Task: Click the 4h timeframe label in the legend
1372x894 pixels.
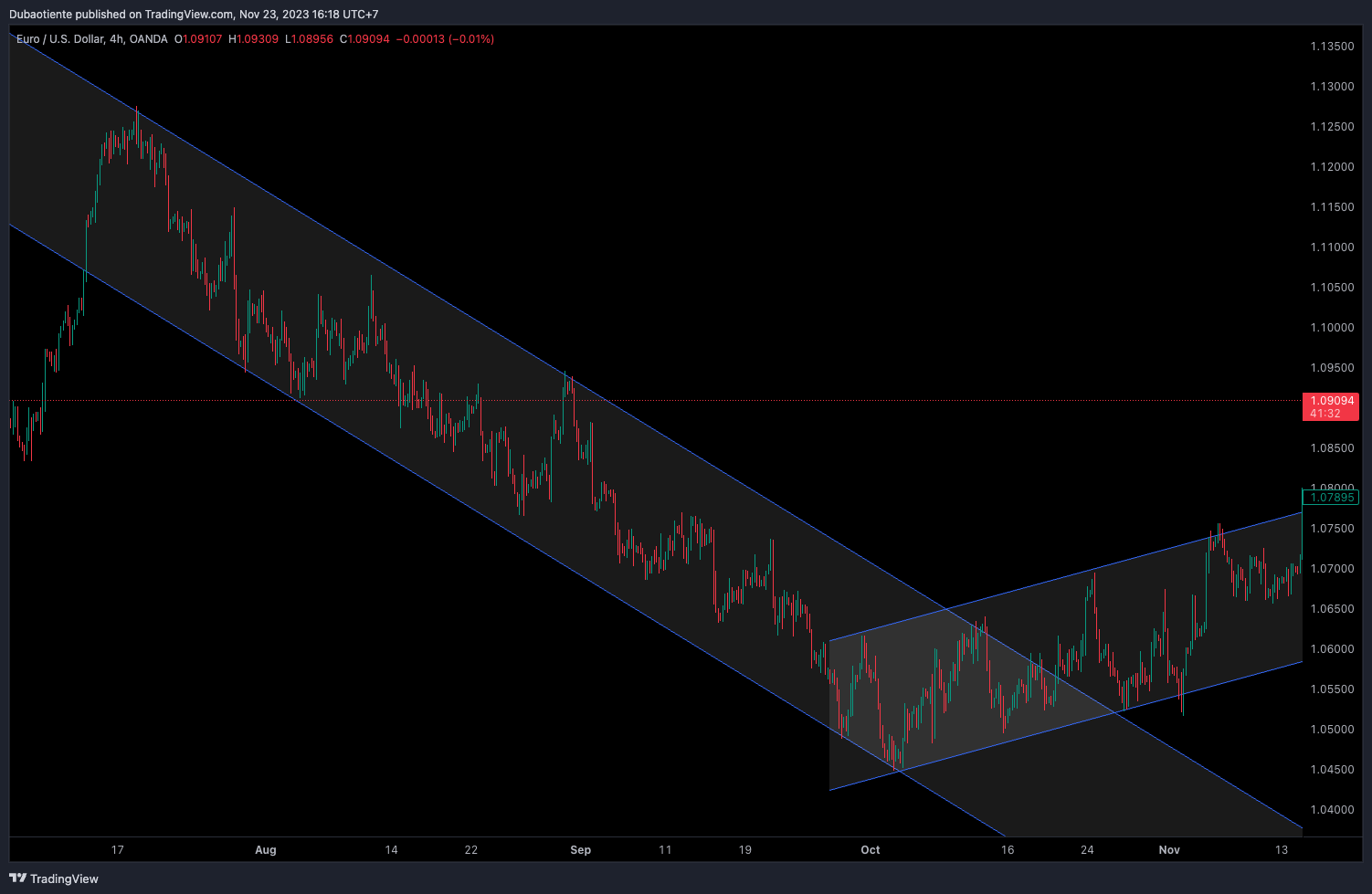Action: click(116, 39)
